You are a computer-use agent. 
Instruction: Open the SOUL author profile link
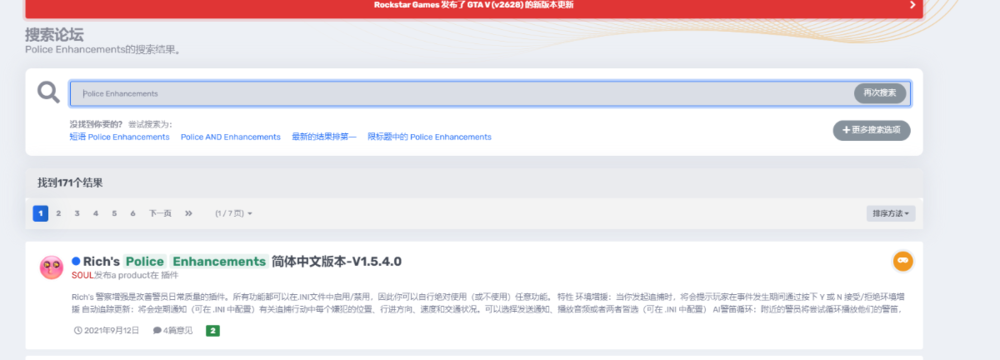click(82, 275)
